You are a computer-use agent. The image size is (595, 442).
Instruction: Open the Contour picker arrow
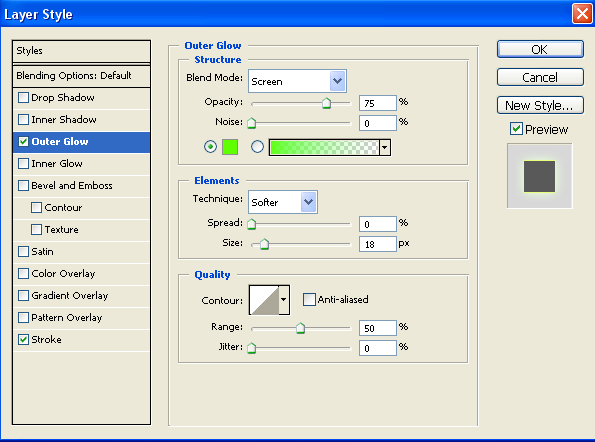(x=284, y=300)
